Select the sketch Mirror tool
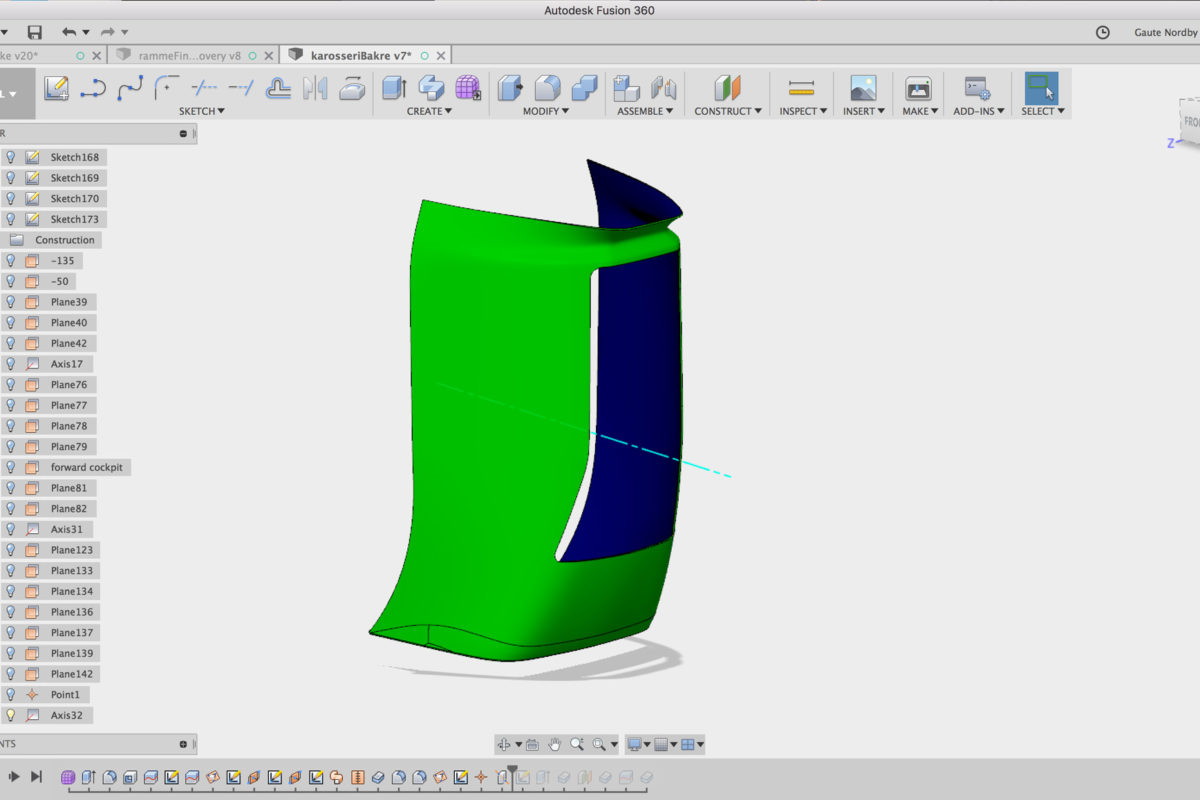Viewport: 1200px width, 800px height. [315, 88]
